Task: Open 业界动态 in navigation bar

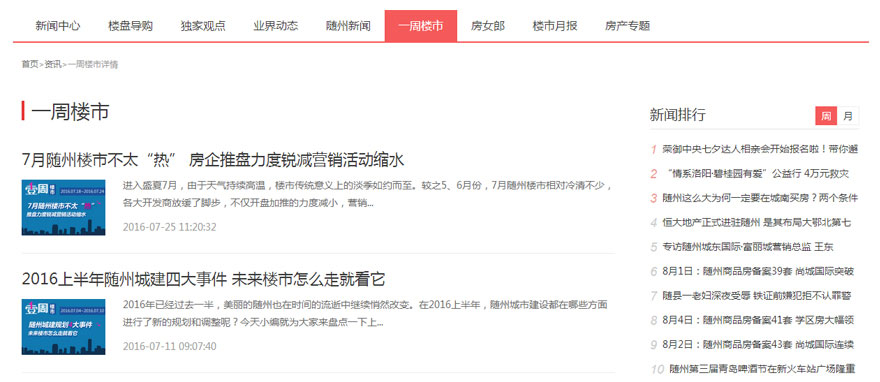Action: 276,26
